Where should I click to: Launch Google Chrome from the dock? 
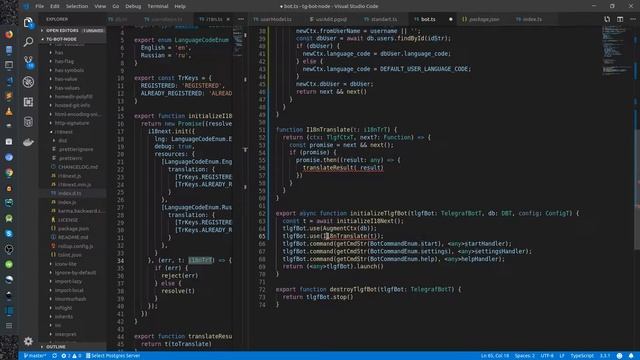click(x=9, y=172)
